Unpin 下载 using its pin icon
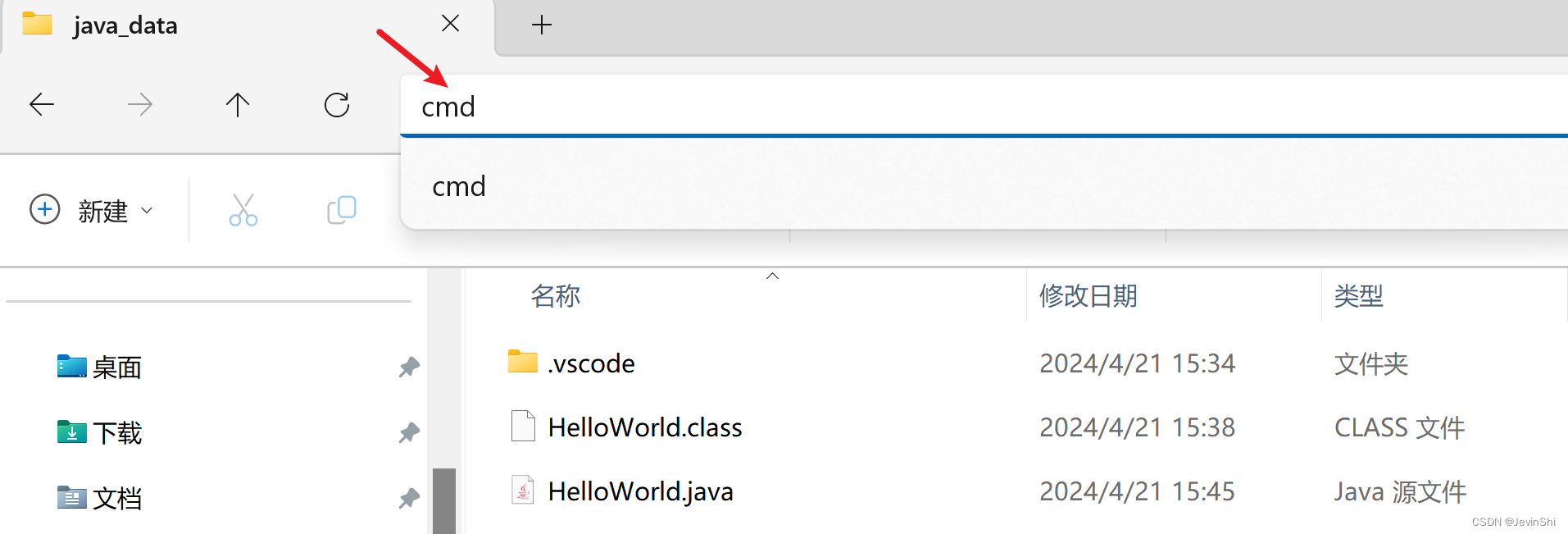The height and width of the screenshot is (534, 1568). (409, 432)
